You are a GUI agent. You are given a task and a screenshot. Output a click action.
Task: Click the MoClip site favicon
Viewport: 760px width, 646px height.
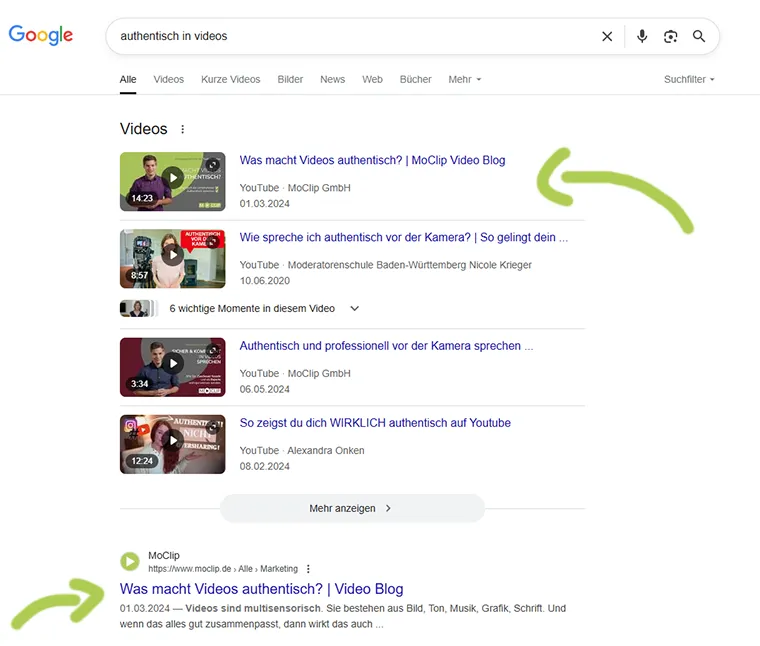tap(130, 562)
